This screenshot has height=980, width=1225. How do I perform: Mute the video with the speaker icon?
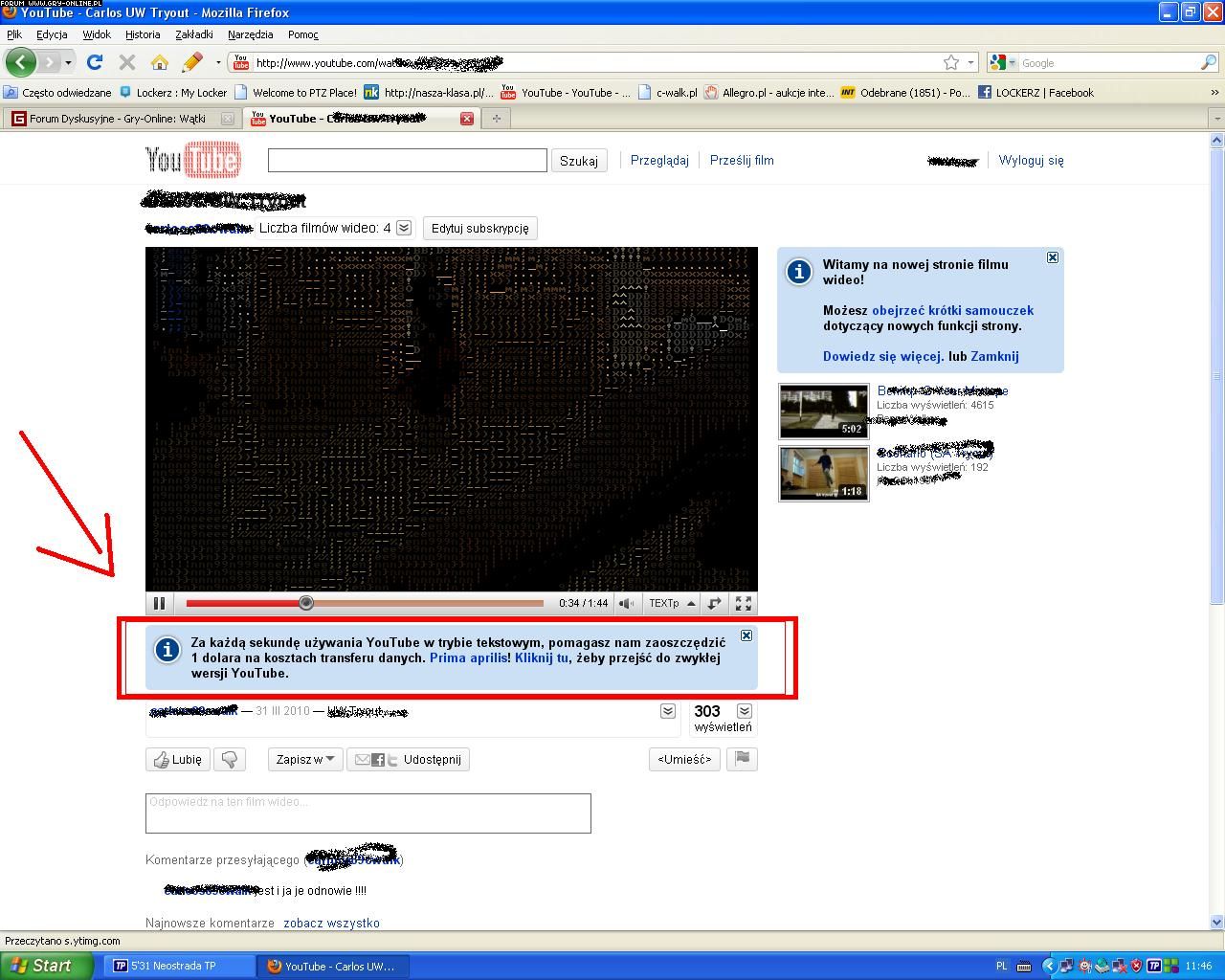click(x=626, y=603)
